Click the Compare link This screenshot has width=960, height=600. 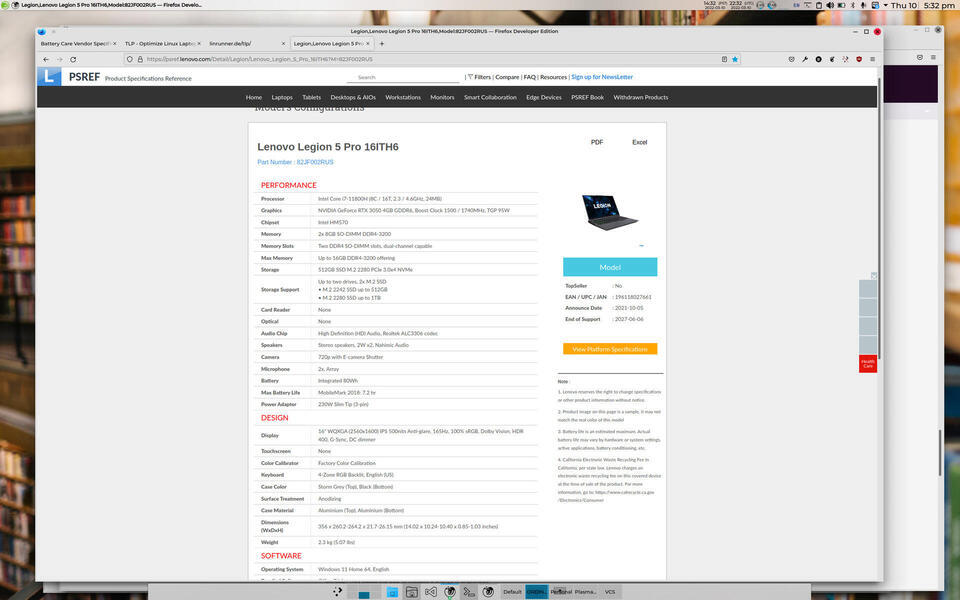pos(507,77)
